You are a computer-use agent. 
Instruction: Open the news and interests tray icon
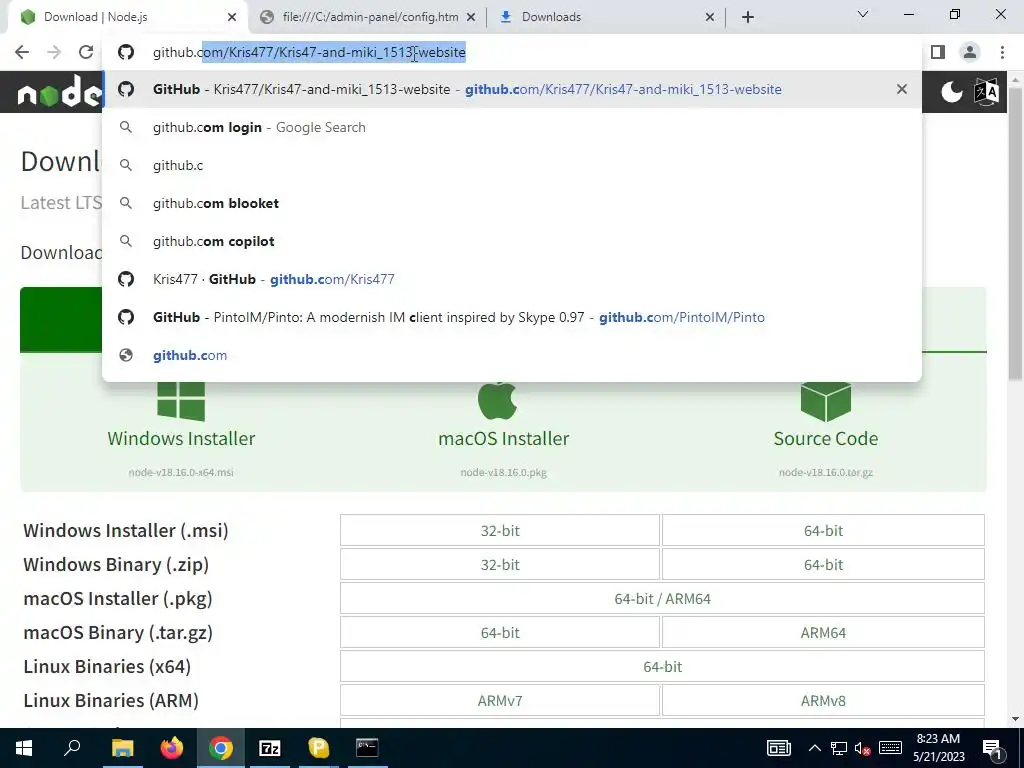click(778, 748)
